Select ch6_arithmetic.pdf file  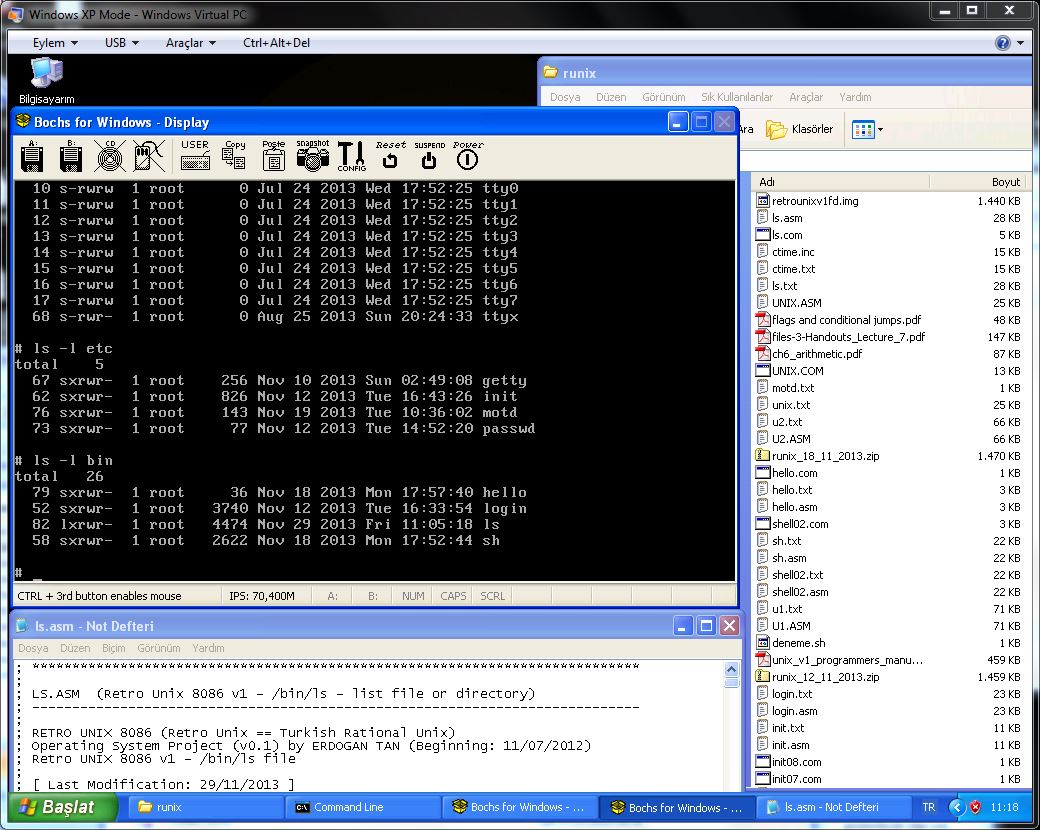click(x=809, y=354)
